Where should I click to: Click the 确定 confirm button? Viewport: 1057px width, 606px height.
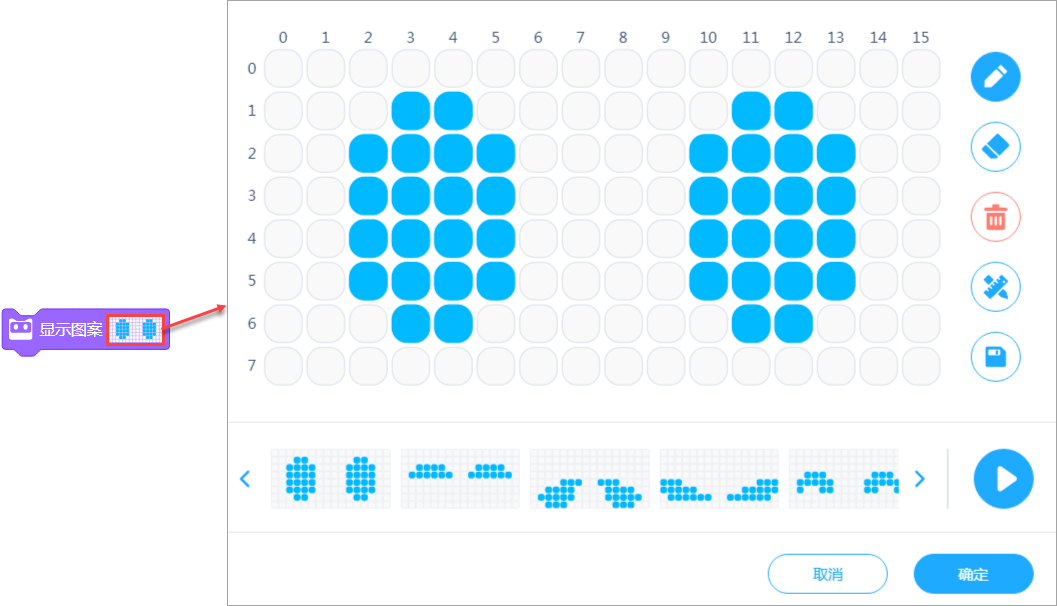click(x=972, y=574)
